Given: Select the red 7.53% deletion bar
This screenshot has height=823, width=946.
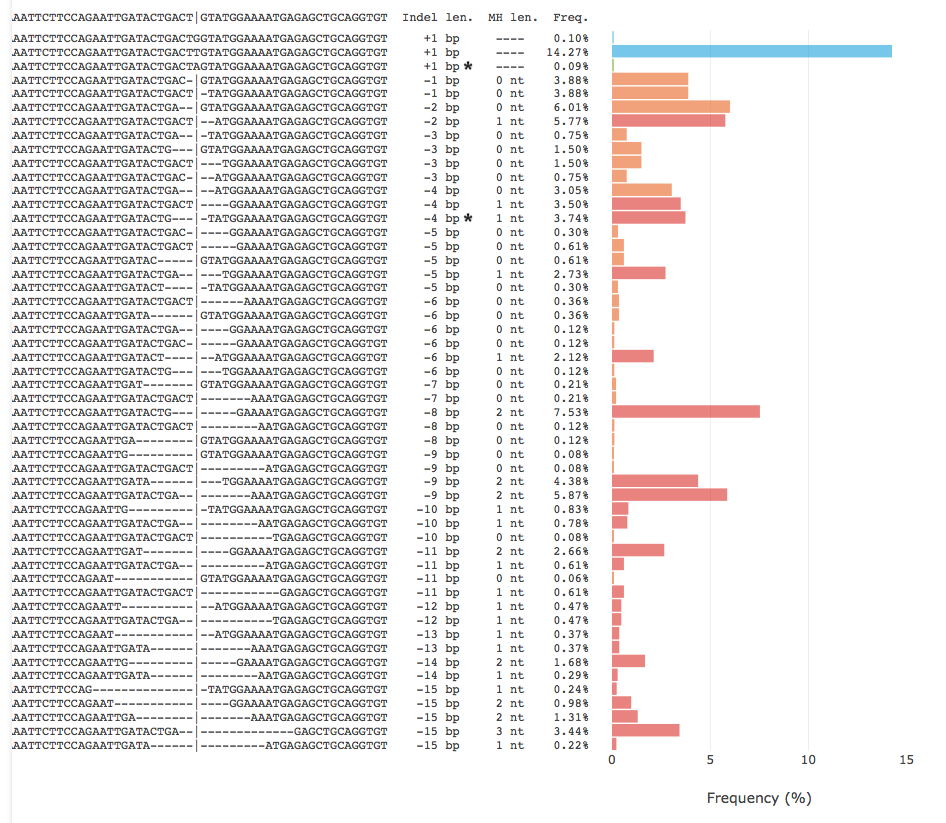Looking at the screenshot, I should point(685,412).
